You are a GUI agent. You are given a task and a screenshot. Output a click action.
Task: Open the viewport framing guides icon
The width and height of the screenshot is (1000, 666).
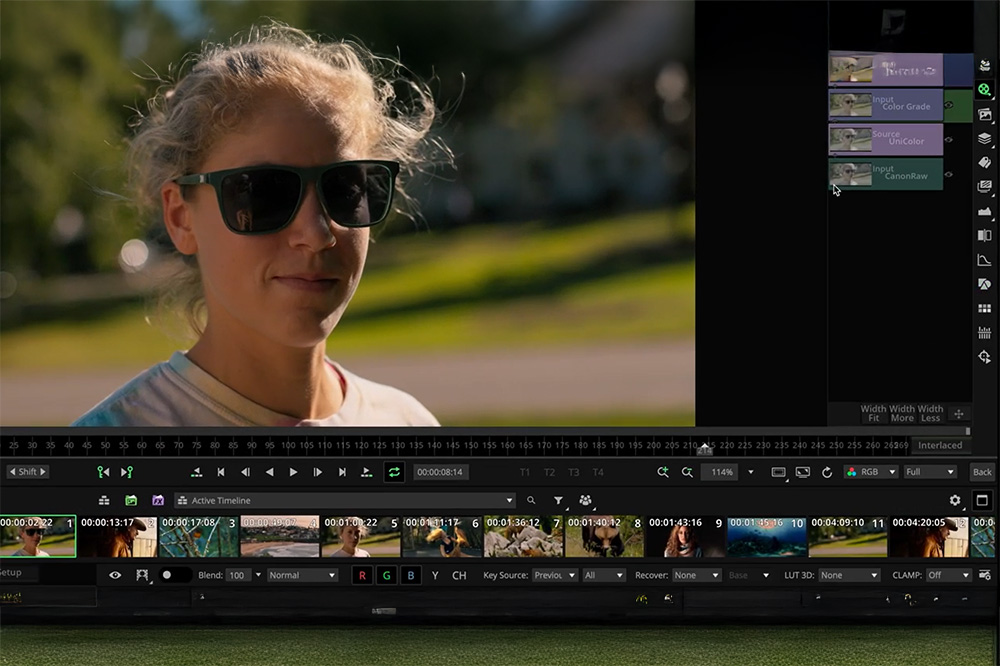point(779,472)
